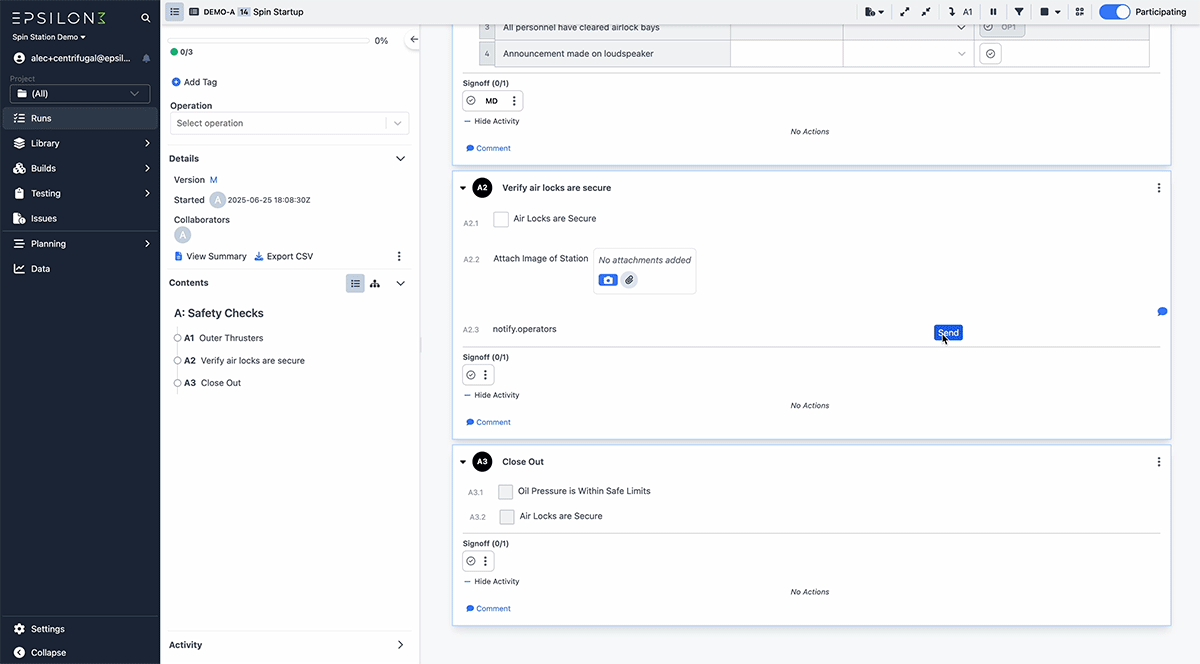The width and height of the screenshot is (1200, 664).
Task: Click check circle in row 4 Announcement
Action: (x=990, y=54)
